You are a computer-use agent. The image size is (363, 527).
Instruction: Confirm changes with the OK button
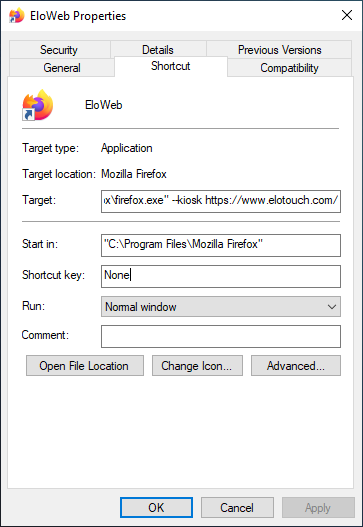pyautogui.click(x=156, y=508)
